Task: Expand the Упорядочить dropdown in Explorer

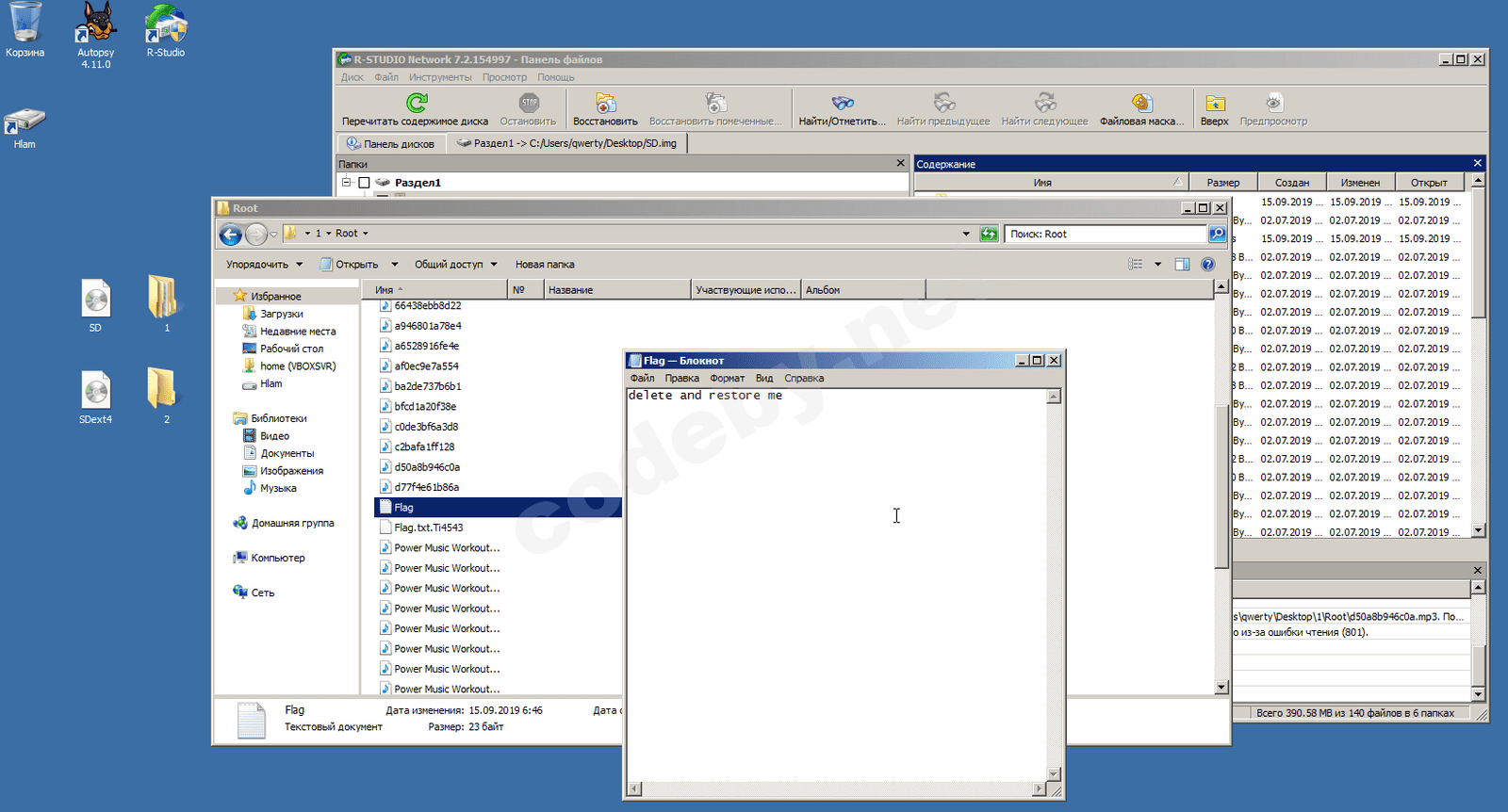Action: point(264,265)
